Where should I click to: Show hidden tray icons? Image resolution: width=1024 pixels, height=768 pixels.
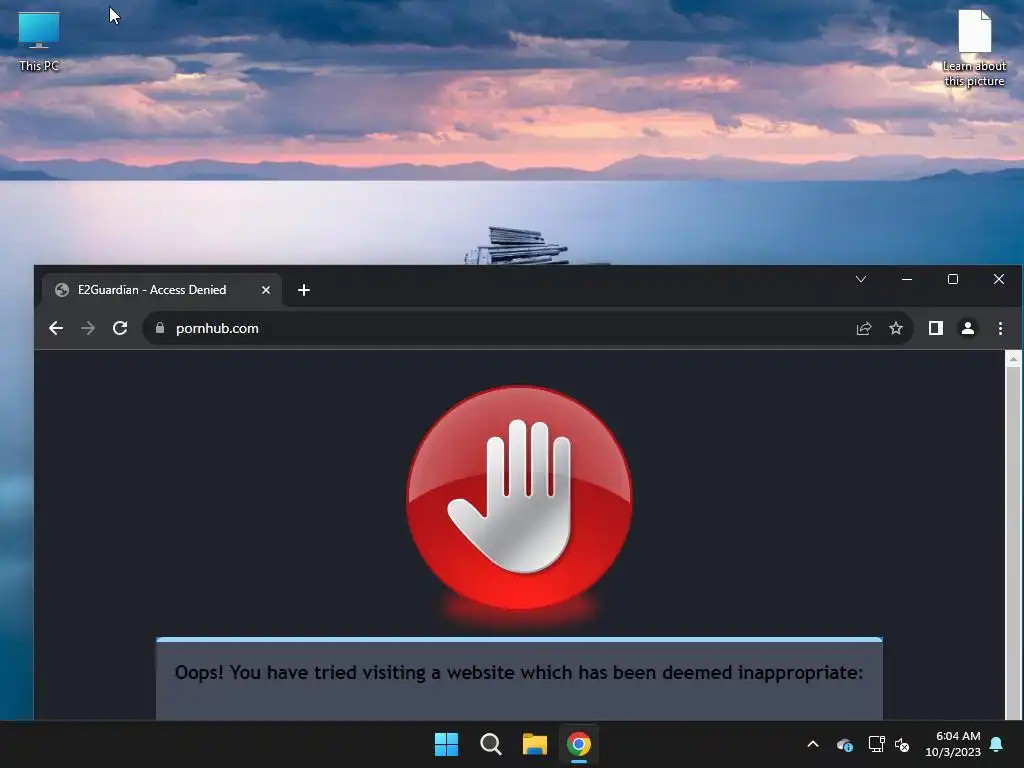[813, 744]
